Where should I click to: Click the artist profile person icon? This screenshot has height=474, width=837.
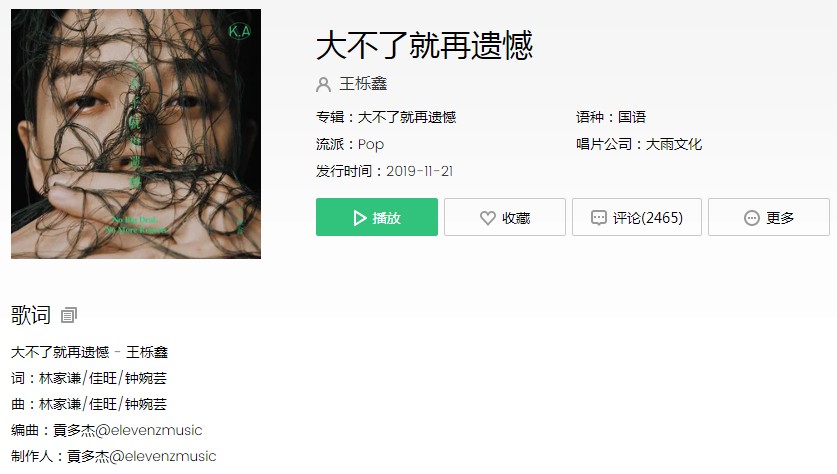pos(323,84)
